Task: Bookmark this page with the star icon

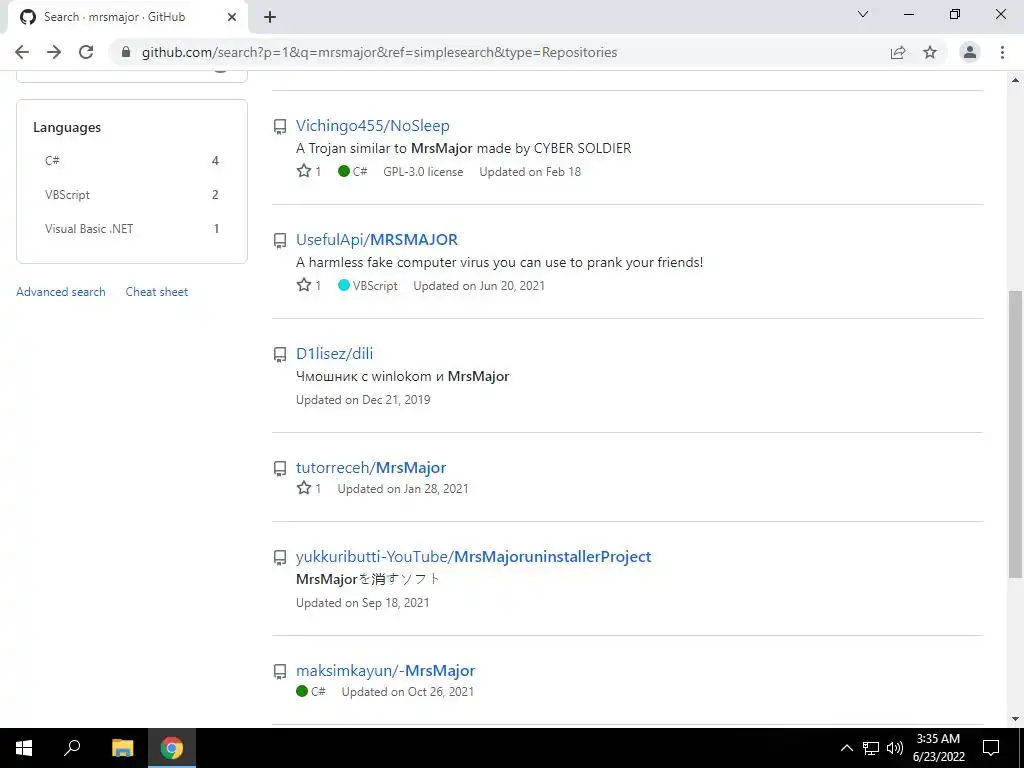Action: (x=930, y=52)
